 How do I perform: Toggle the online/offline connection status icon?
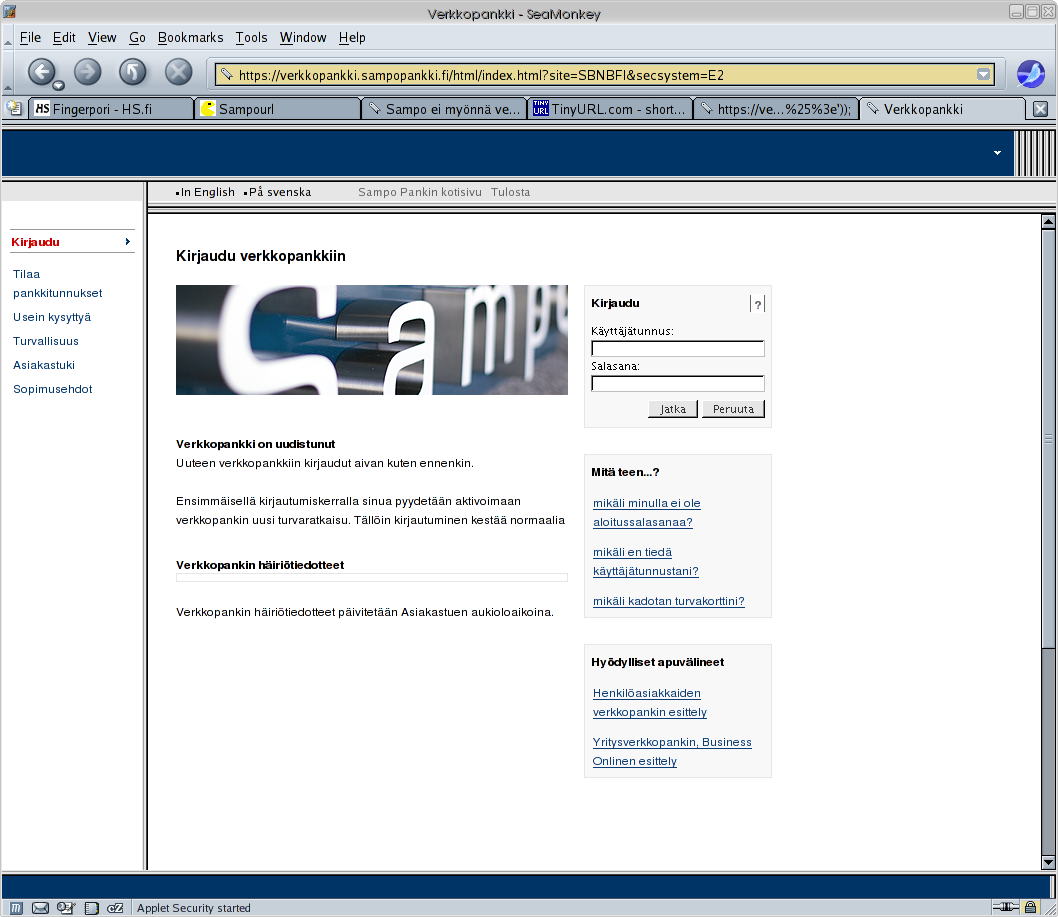tap(1003, 908)
